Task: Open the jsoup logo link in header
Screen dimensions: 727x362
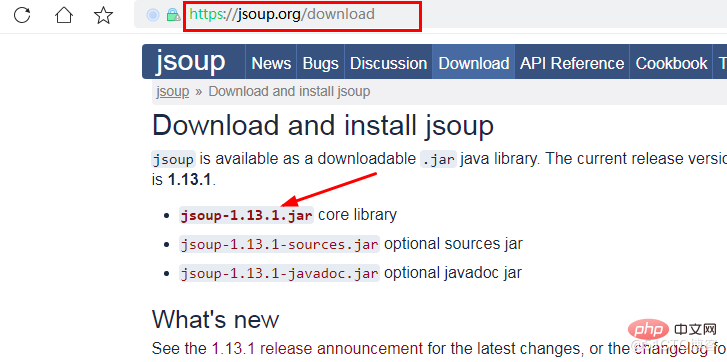Action: pos(191,62)
